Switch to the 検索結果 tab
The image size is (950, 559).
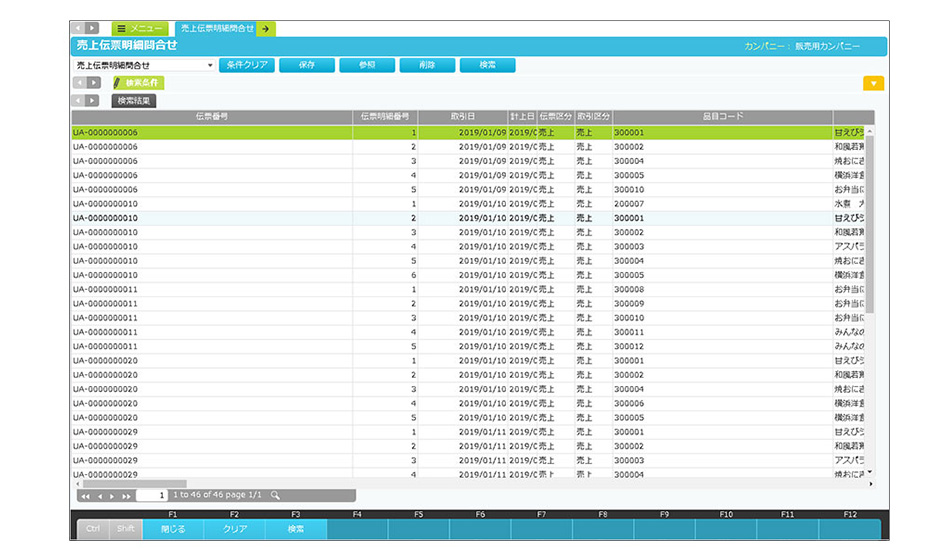coord(133,101)
